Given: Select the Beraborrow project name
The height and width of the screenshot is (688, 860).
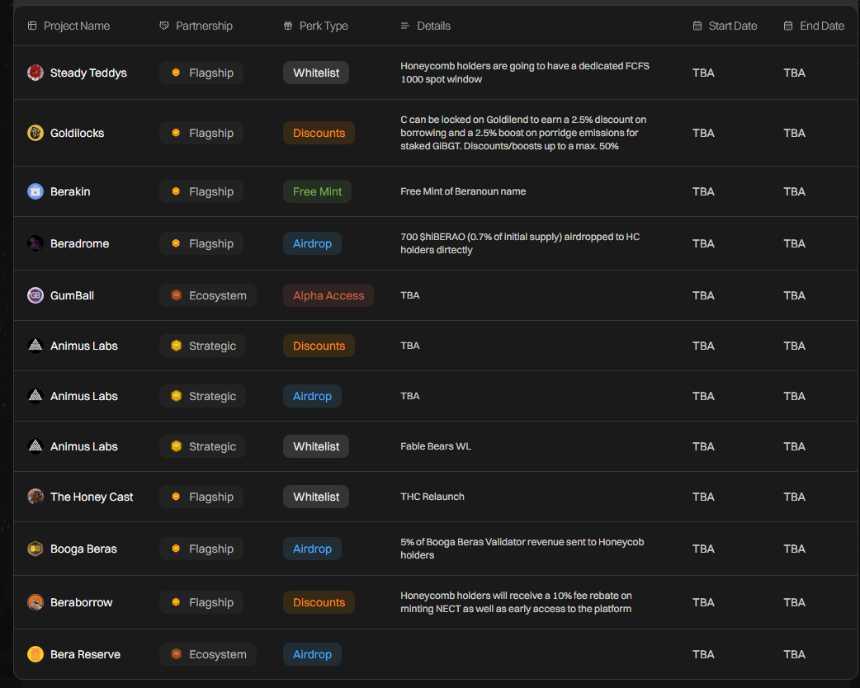Looking at the screenshot, I should pos(81,602).
